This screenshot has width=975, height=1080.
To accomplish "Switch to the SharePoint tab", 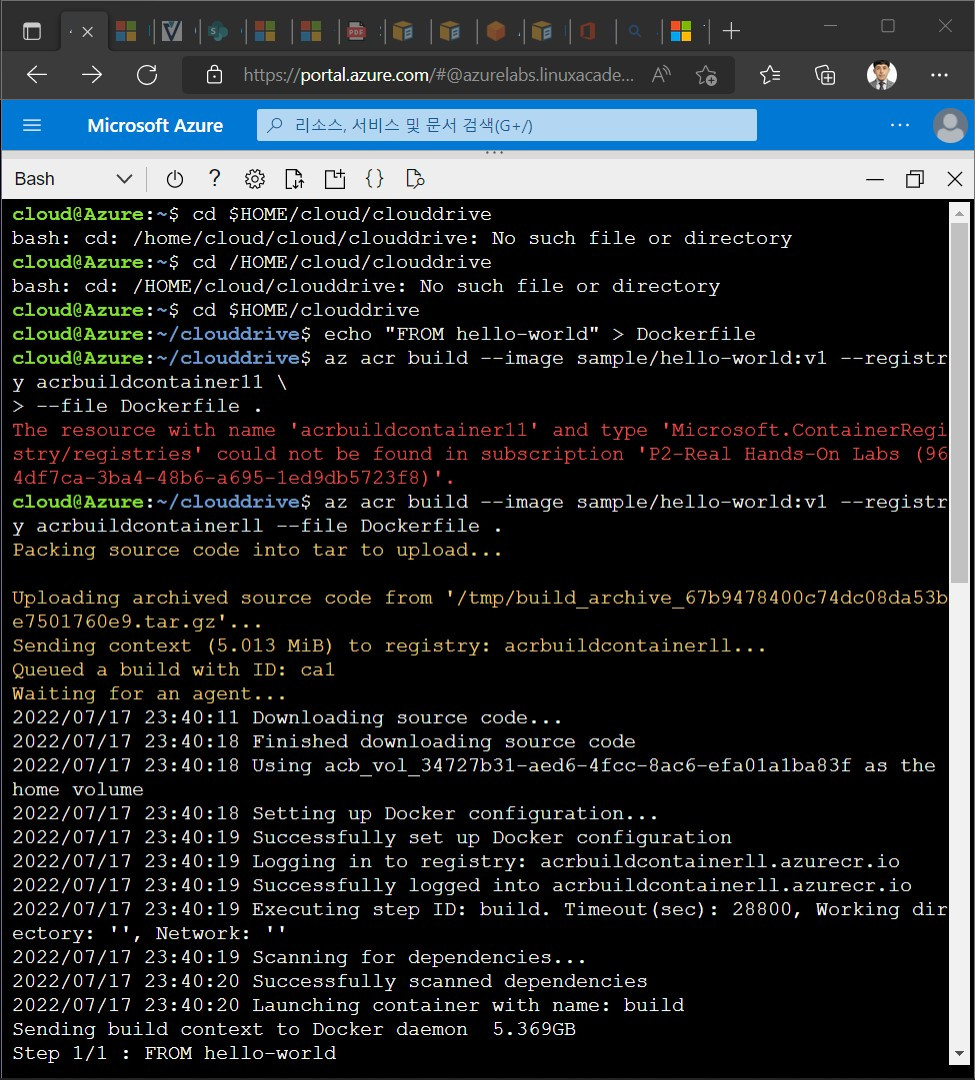I will click(218, 31).
